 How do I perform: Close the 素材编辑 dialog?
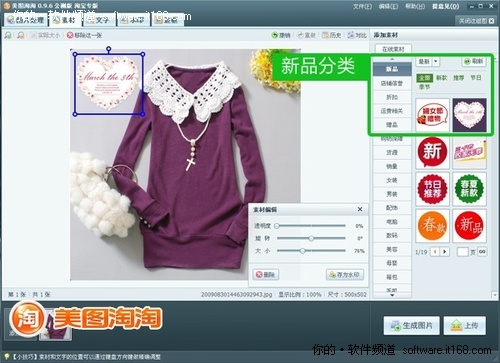360,209
